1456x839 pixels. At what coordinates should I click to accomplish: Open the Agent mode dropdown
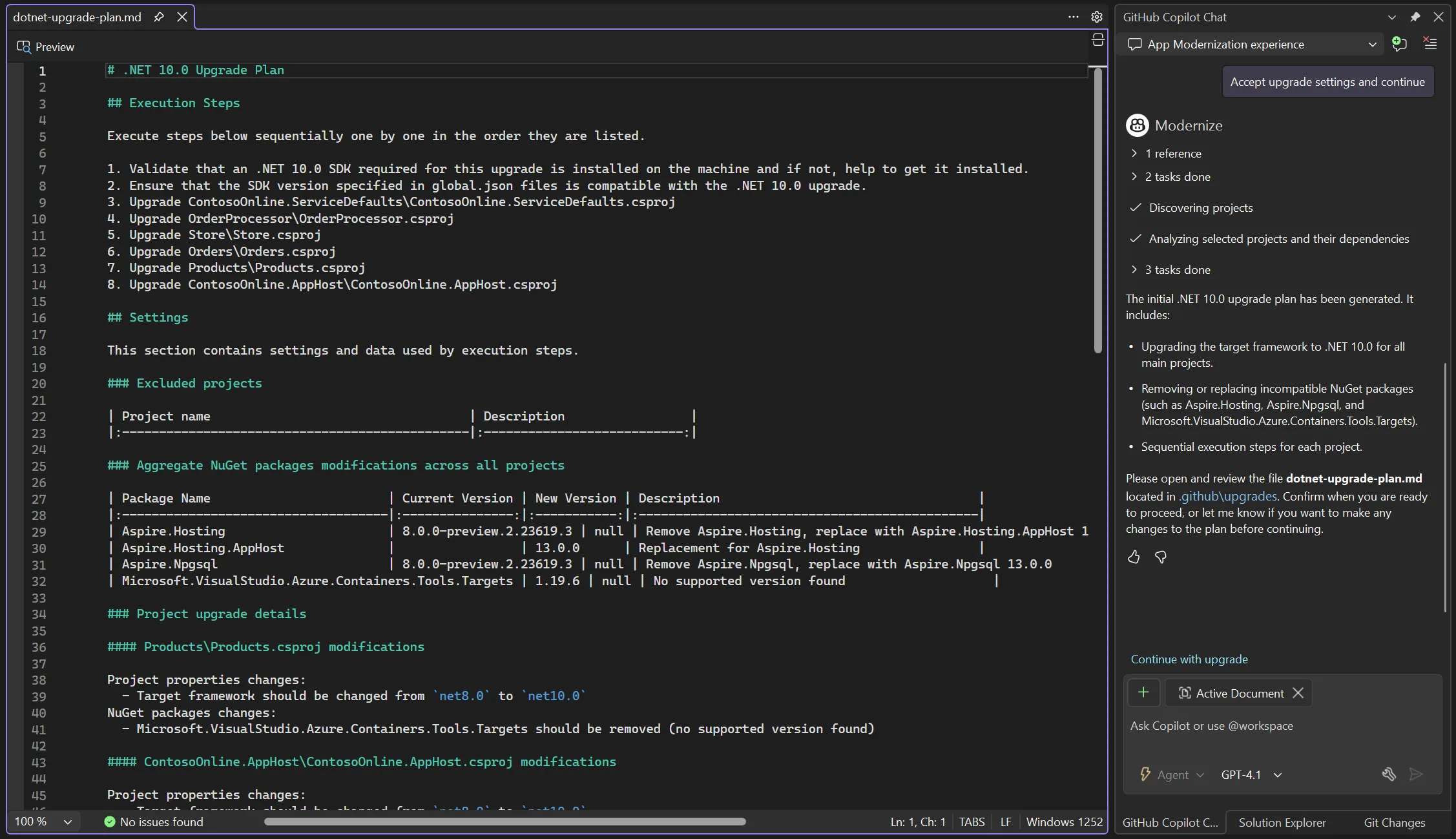1172,774
